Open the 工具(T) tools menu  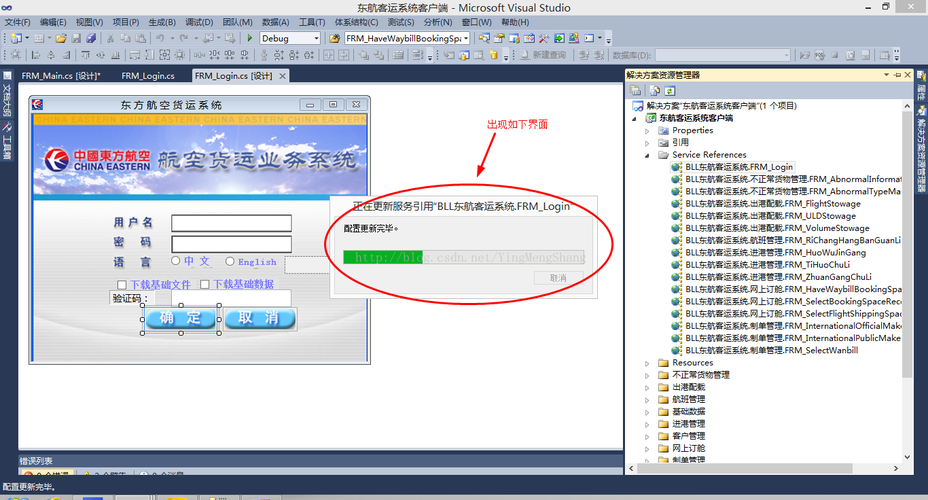pos(312,22)
